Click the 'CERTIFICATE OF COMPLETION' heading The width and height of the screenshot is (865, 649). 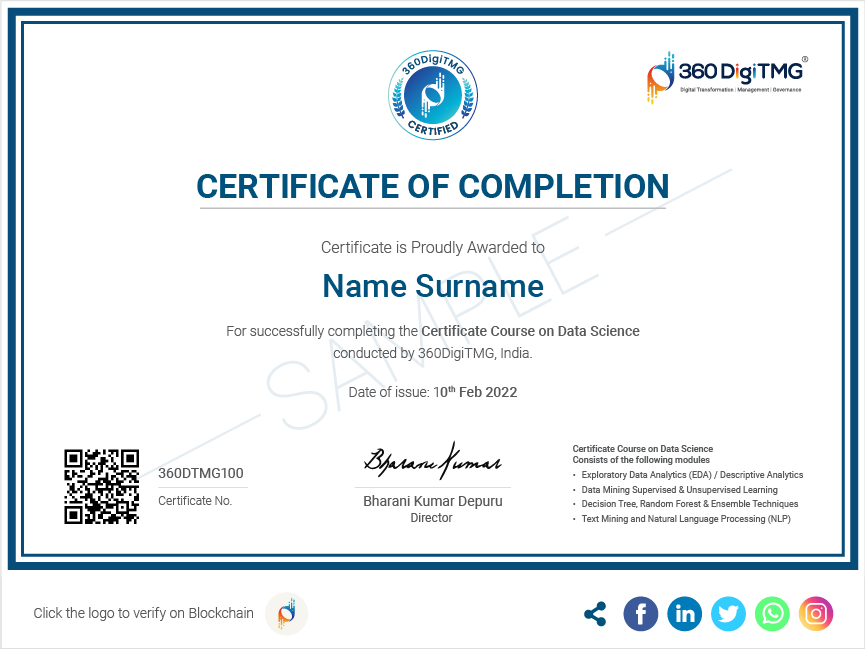(x=433, y=187)
